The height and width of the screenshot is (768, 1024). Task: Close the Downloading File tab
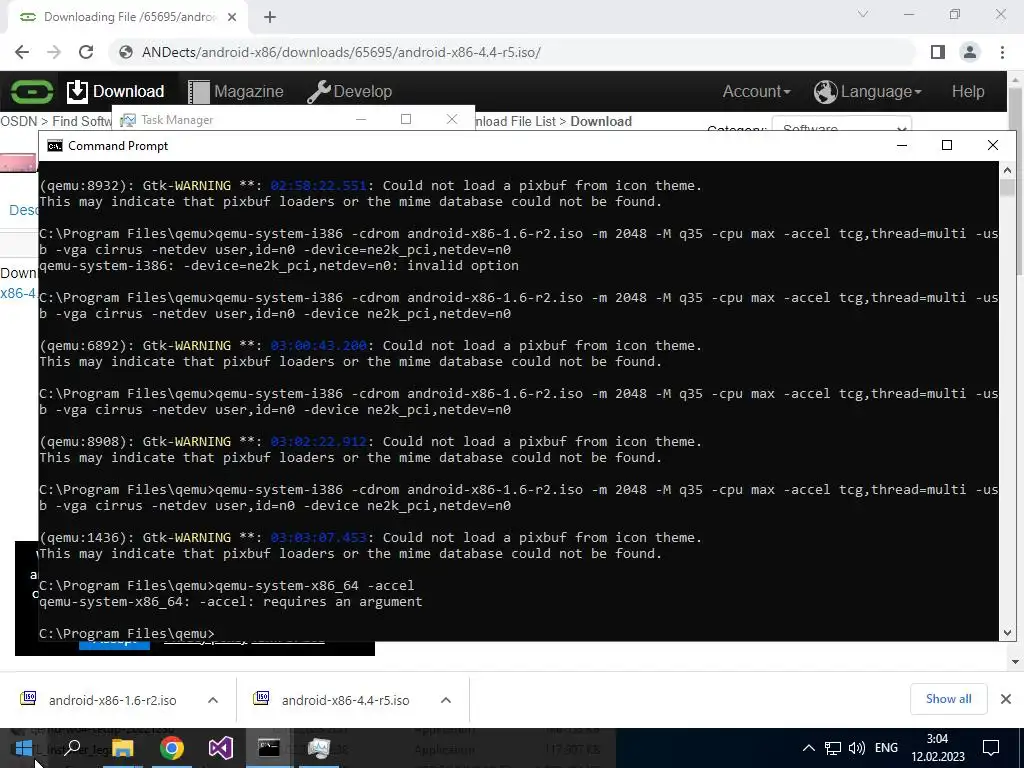tap(232, 17)
